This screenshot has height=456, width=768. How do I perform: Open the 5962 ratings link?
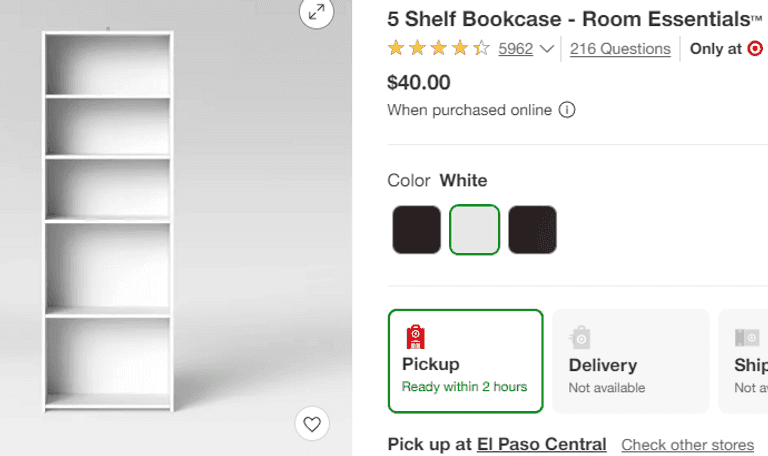pyautogui.click(x=515, y=48)
